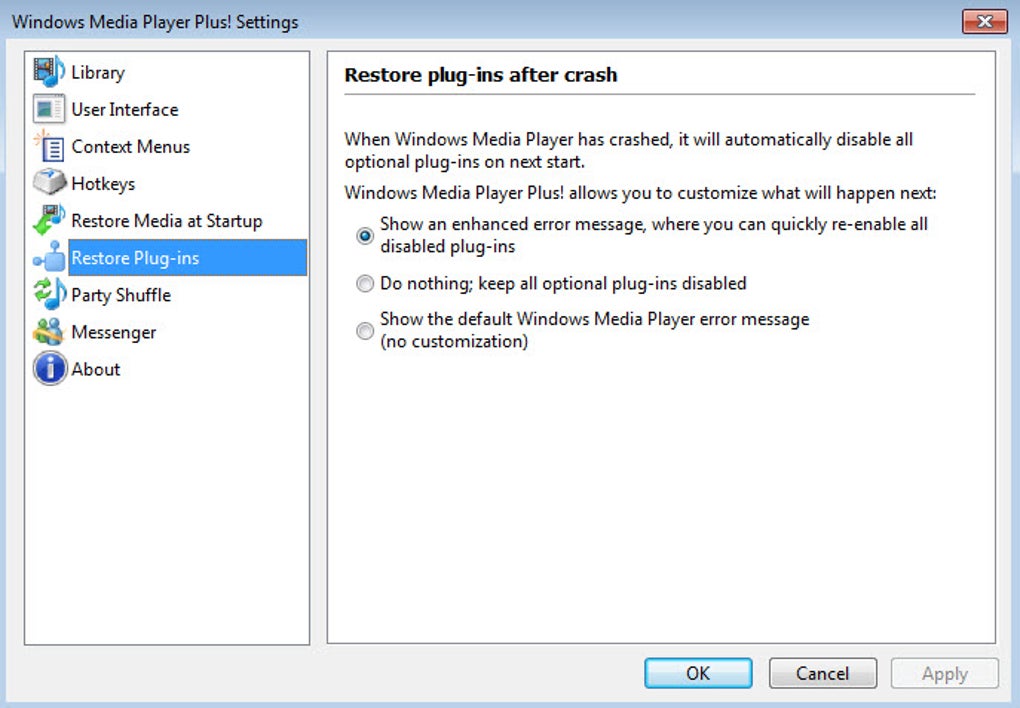The height and width of the screenshot is (708, 1020).
Task: Go to the Messenger settings page
Action: (114, 332)
